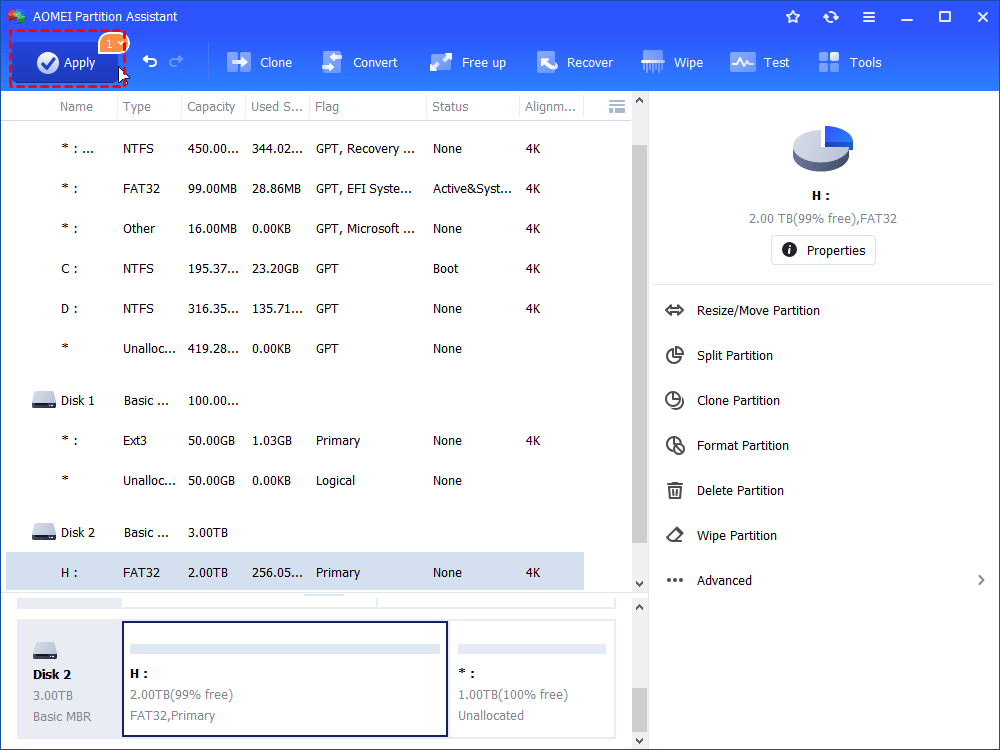
Task: Click the Delete Partition trash icon
Action: coord(675,490)
